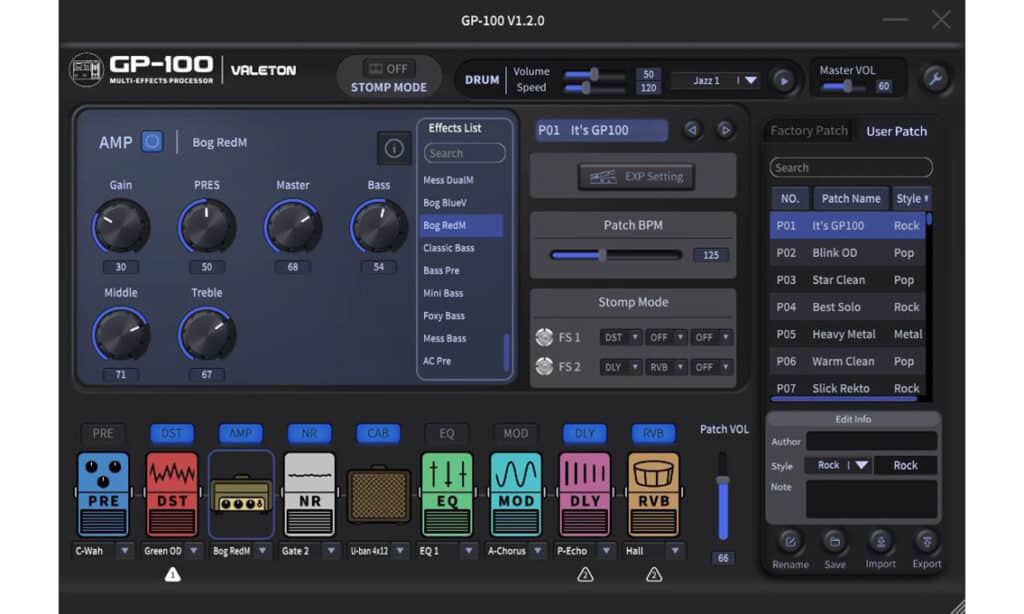Select the red DST pedal icon
The height and width of the screenshot is (614, 1024).
(x=172, y=494)
